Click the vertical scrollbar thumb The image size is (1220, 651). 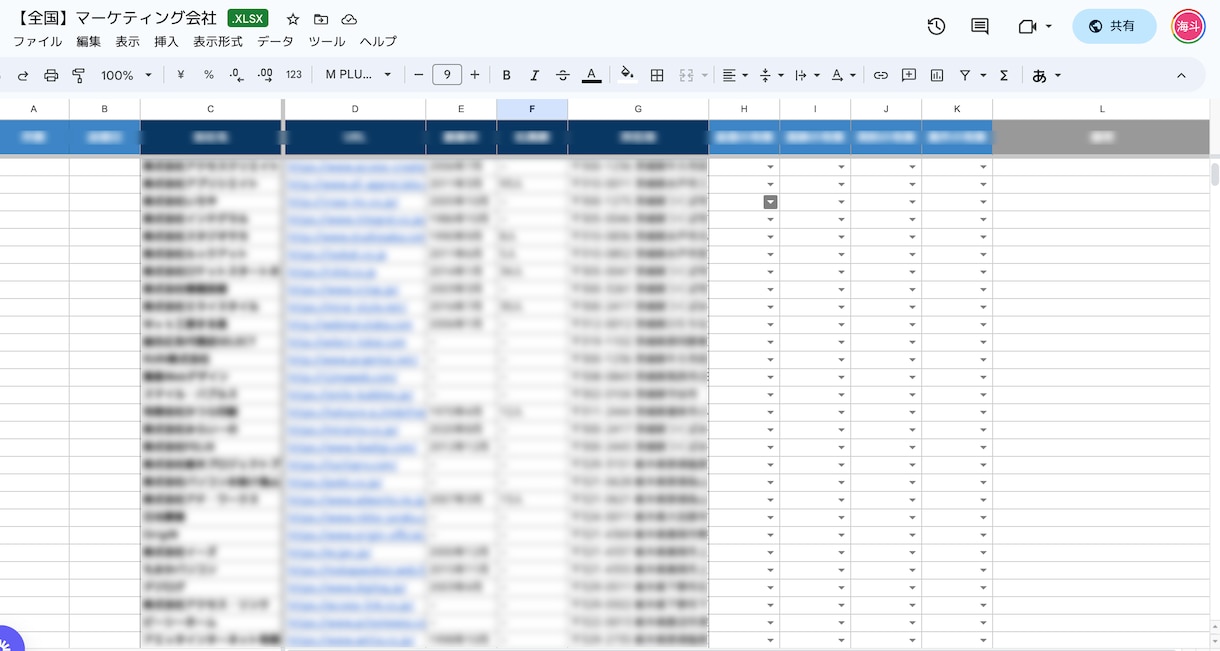point(1215,174)
